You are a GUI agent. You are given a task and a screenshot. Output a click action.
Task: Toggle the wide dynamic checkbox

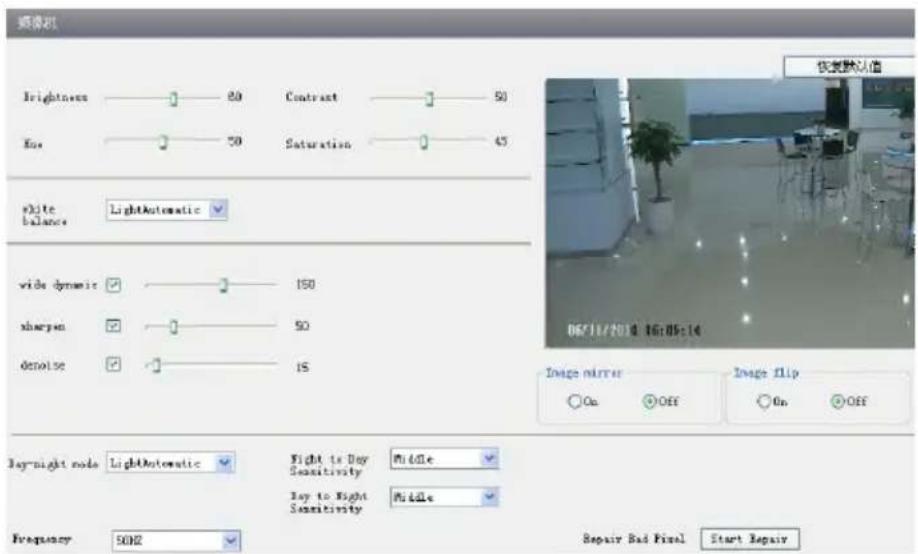pos(114,285)
